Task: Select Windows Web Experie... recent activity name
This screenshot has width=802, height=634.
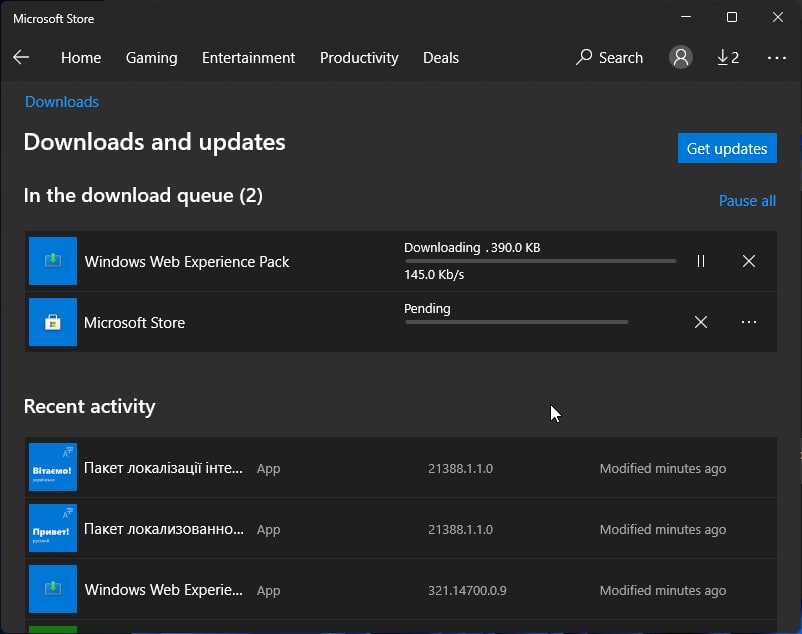Action: pyautogui.click(x=164, y=590)
